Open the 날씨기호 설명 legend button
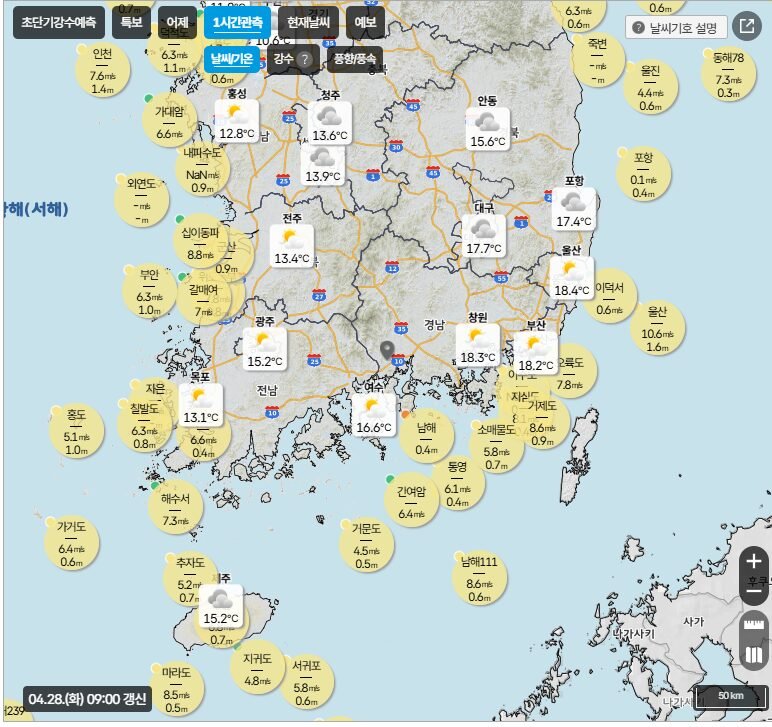The width and height of the screenshot is (772, 727). click(x=677, y=27)
